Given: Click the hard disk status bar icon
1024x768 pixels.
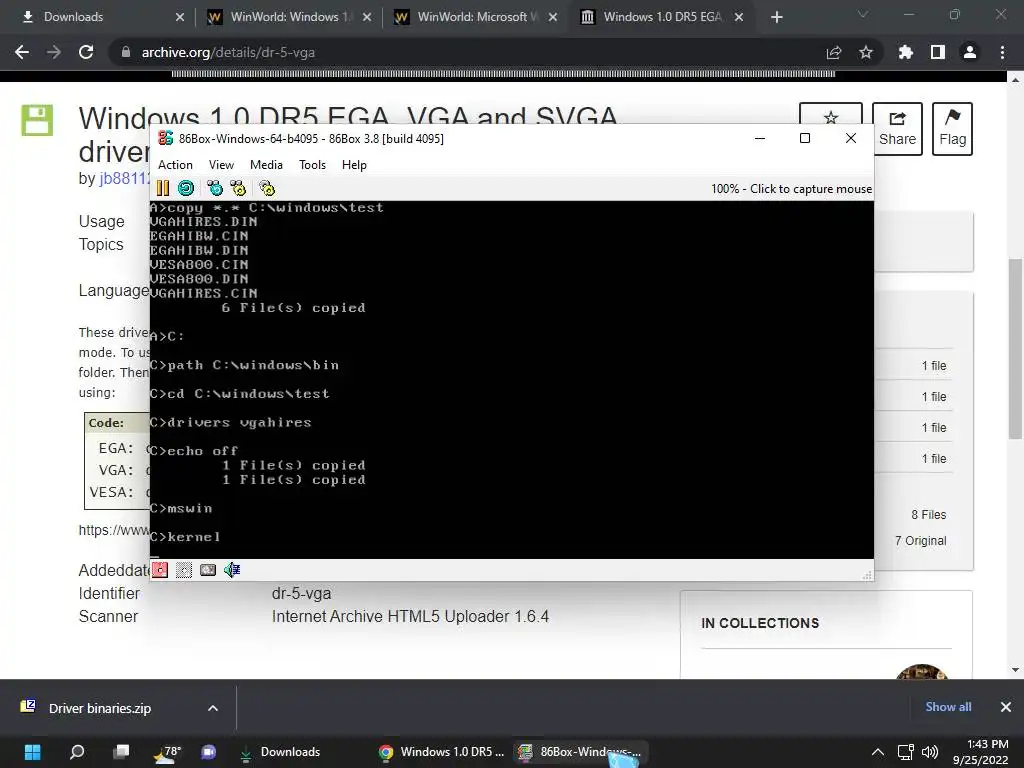Looking at the screenshot, I should pos(208,570).
